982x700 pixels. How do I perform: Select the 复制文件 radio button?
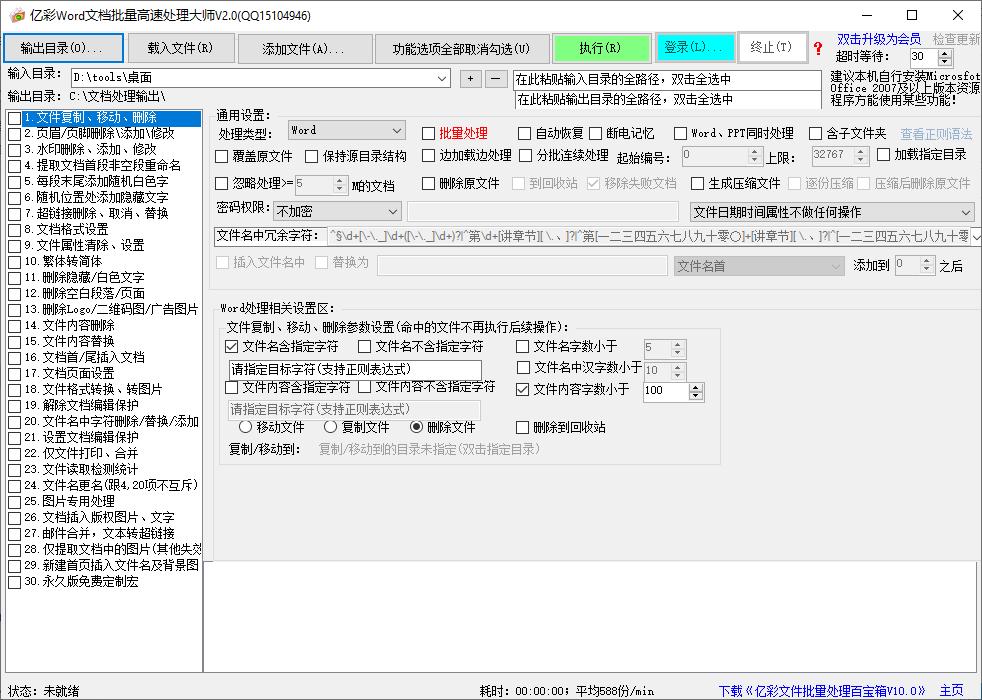pos(331,427)
